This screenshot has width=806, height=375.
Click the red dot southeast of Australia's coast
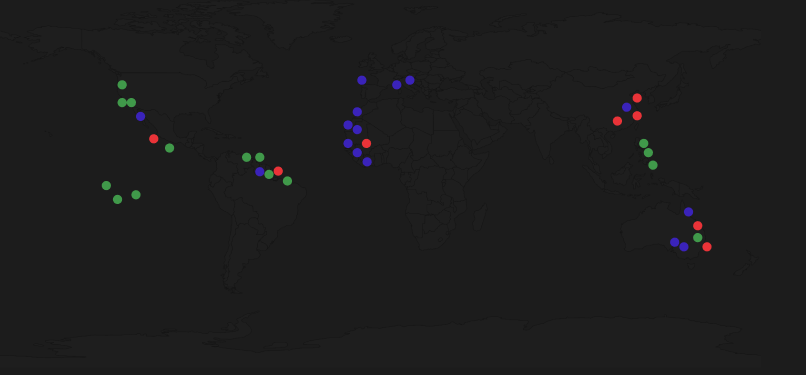tap(707, 247)
